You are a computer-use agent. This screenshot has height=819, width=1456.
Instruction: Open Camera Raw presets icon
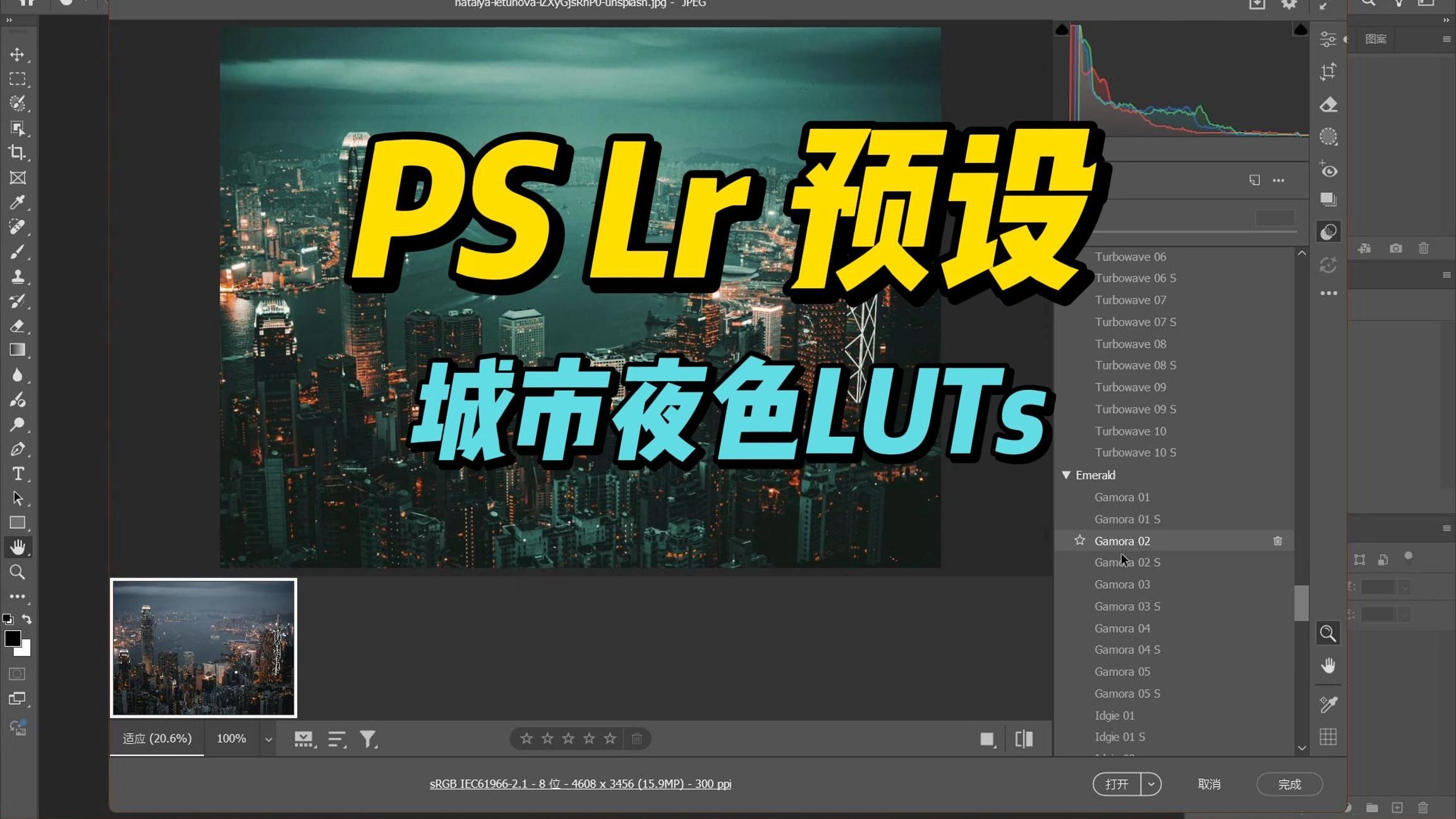point(1328,232)
